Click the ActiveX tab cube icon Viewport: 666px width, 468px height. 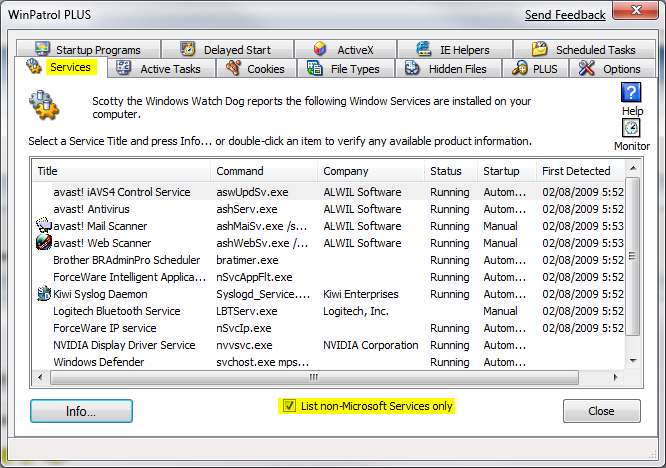320,49
